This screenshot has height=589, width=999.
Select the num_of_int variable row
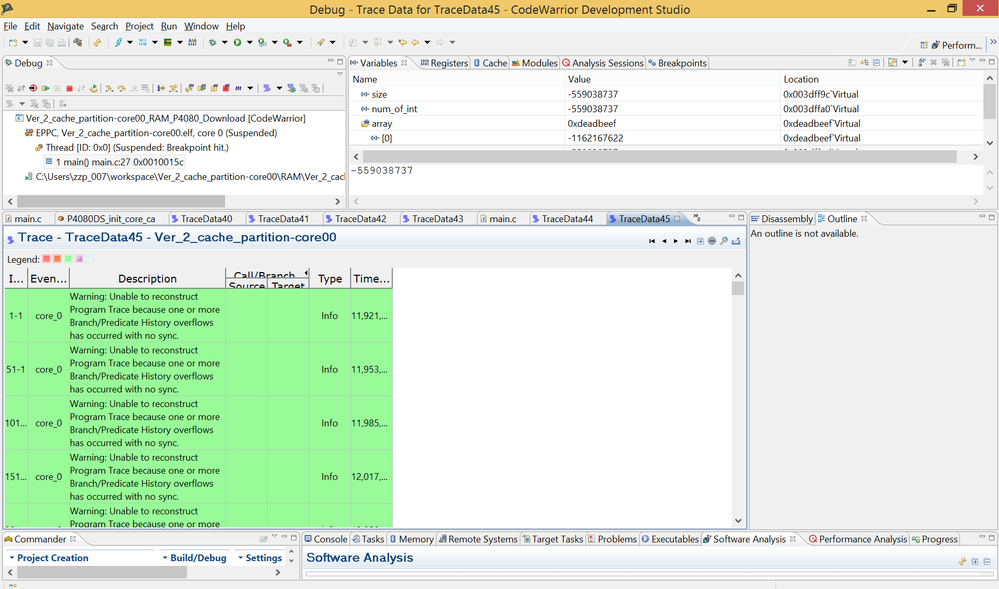[x=666, y=109]
